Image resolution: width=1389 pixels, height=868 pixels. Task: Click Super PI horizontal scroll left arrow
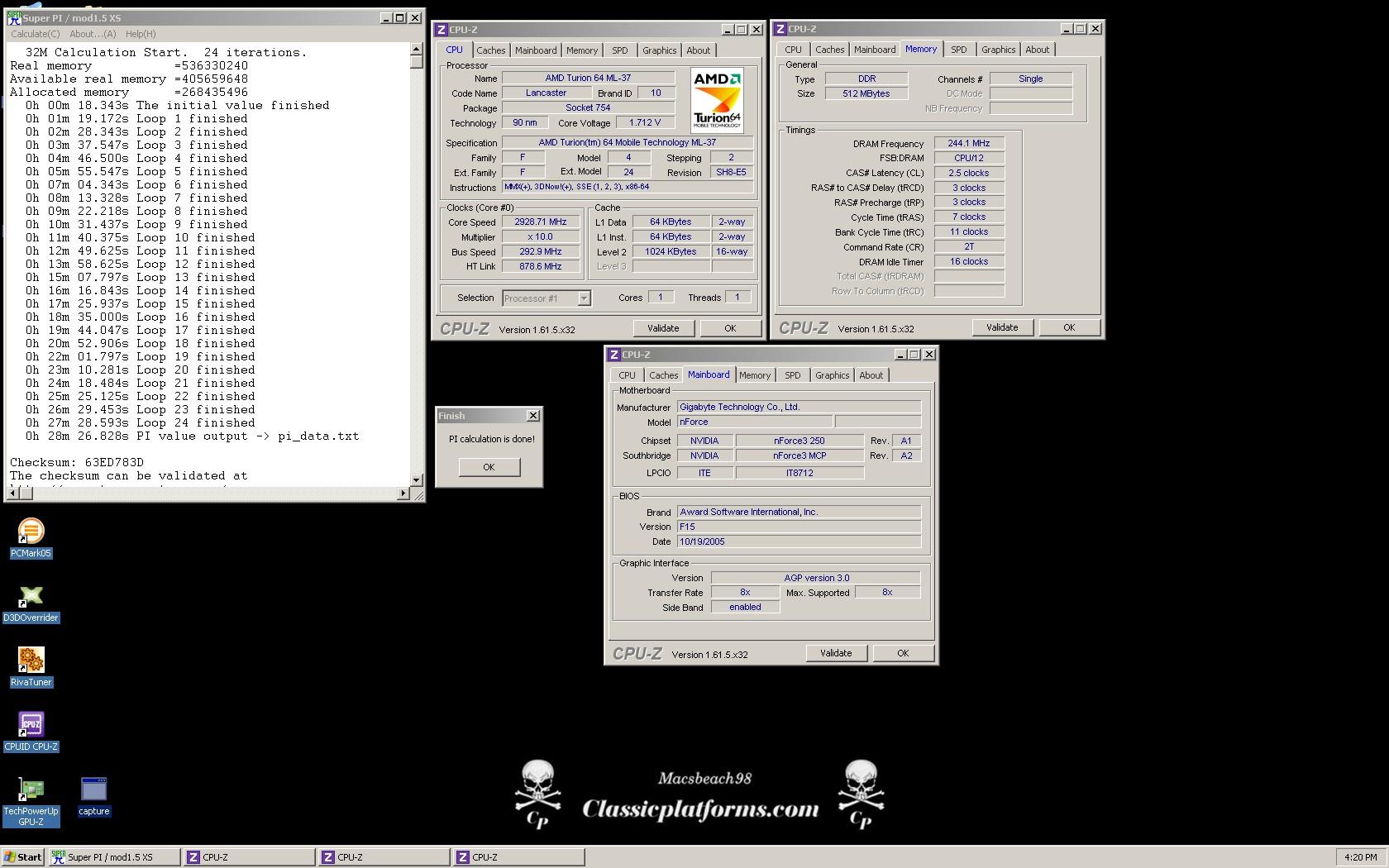[12, 494]
